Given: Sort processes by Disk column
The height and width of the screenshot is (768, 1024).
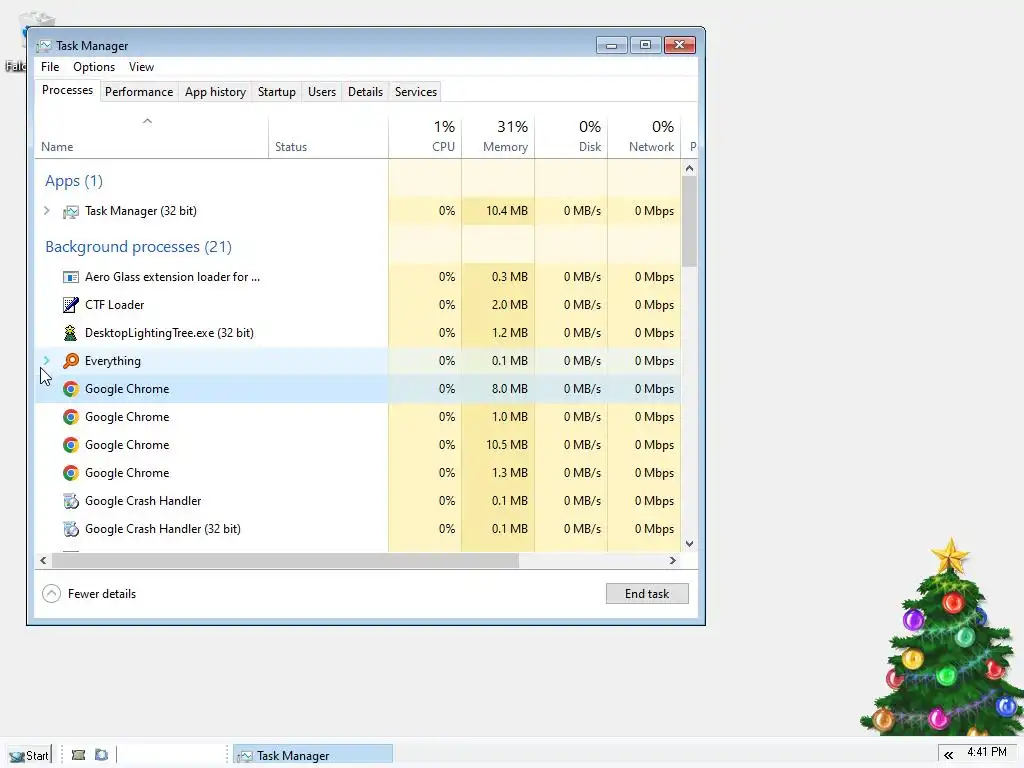Looking at the screenshot, I should tap(571, 137).
